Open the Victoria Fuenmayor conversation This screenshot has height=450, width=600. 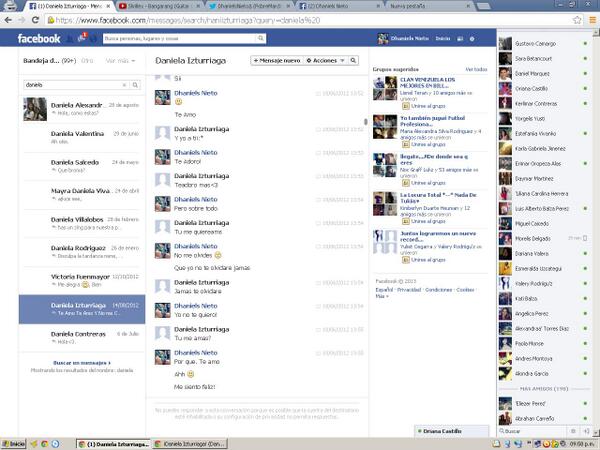point(82,280)
